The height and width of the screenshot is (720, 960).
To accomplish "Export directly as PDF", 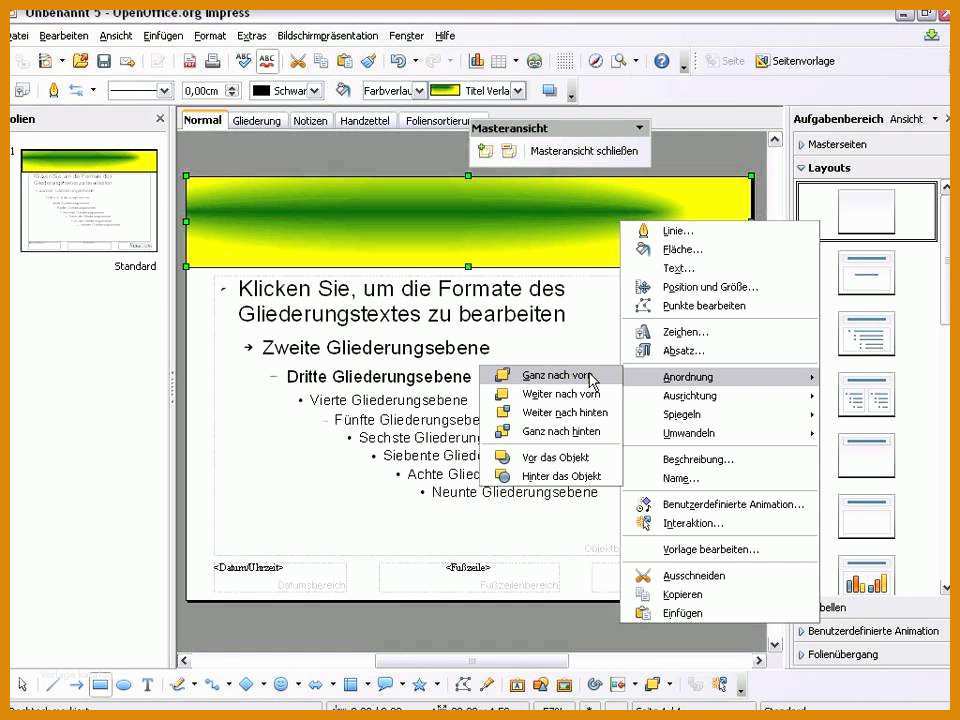I will [x=190, y=61].
